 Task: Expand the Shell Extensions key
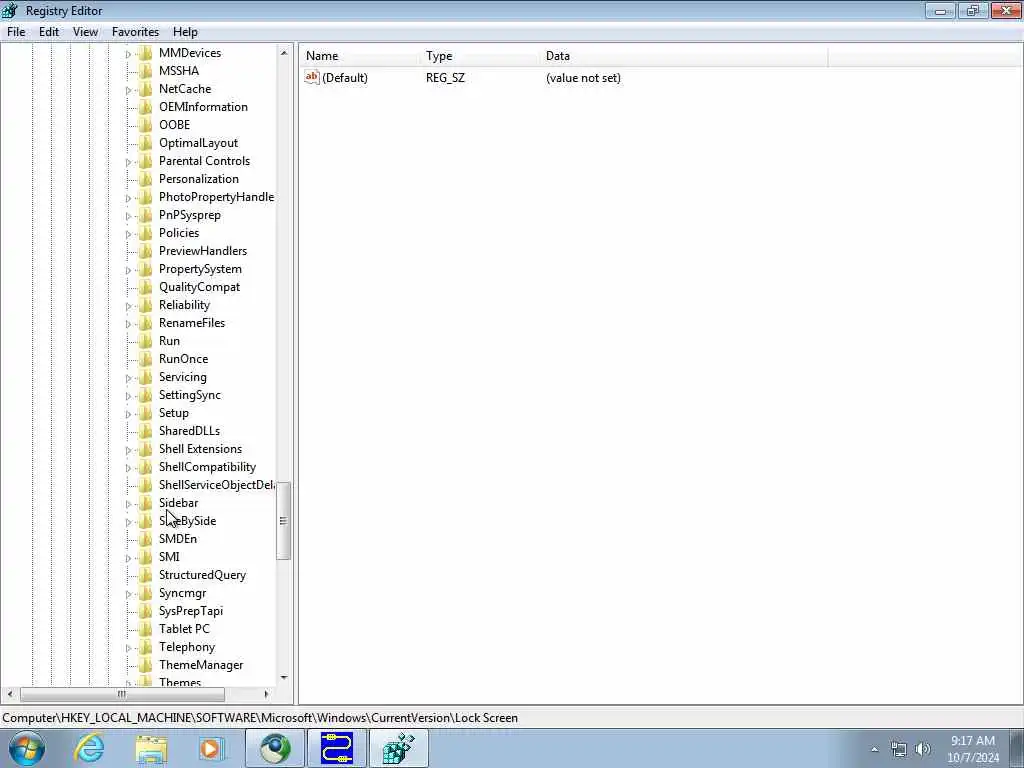[x=128, y=450]
